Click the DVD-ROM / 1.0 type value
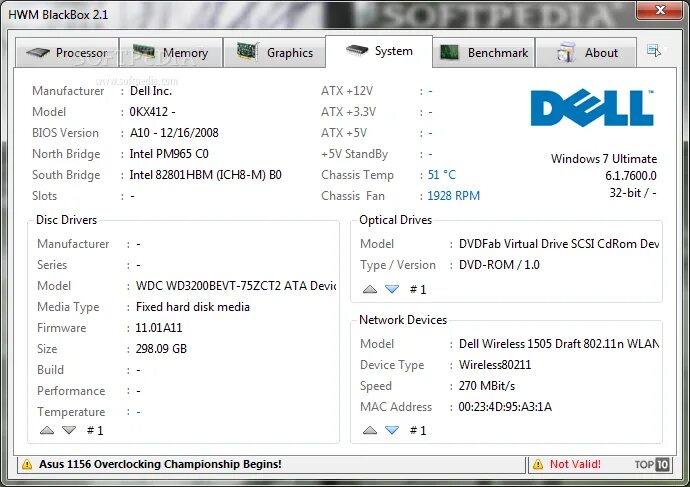 click(x=499, y=265)
